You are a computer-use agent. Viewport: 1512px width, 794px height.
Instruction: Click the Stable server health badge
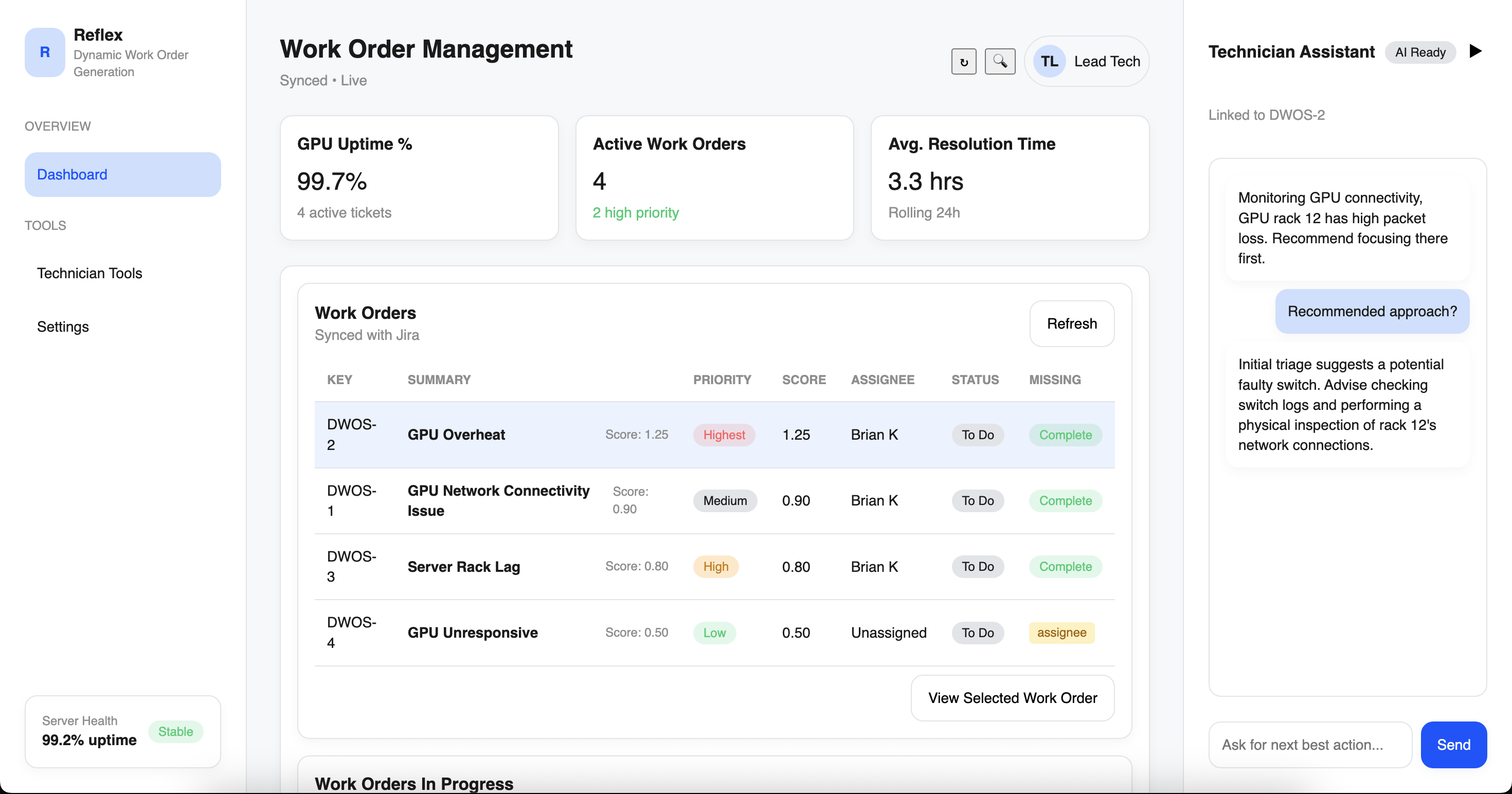pos(175,731)
